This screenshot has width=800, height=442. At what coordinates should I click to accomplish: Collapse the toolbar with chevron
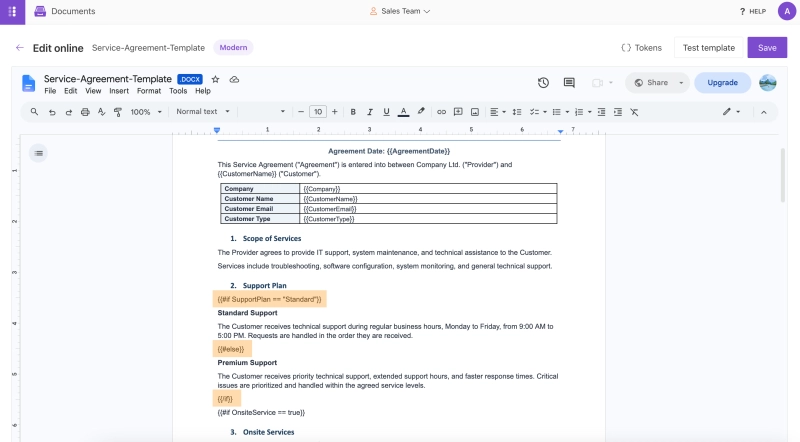[764, 112]
